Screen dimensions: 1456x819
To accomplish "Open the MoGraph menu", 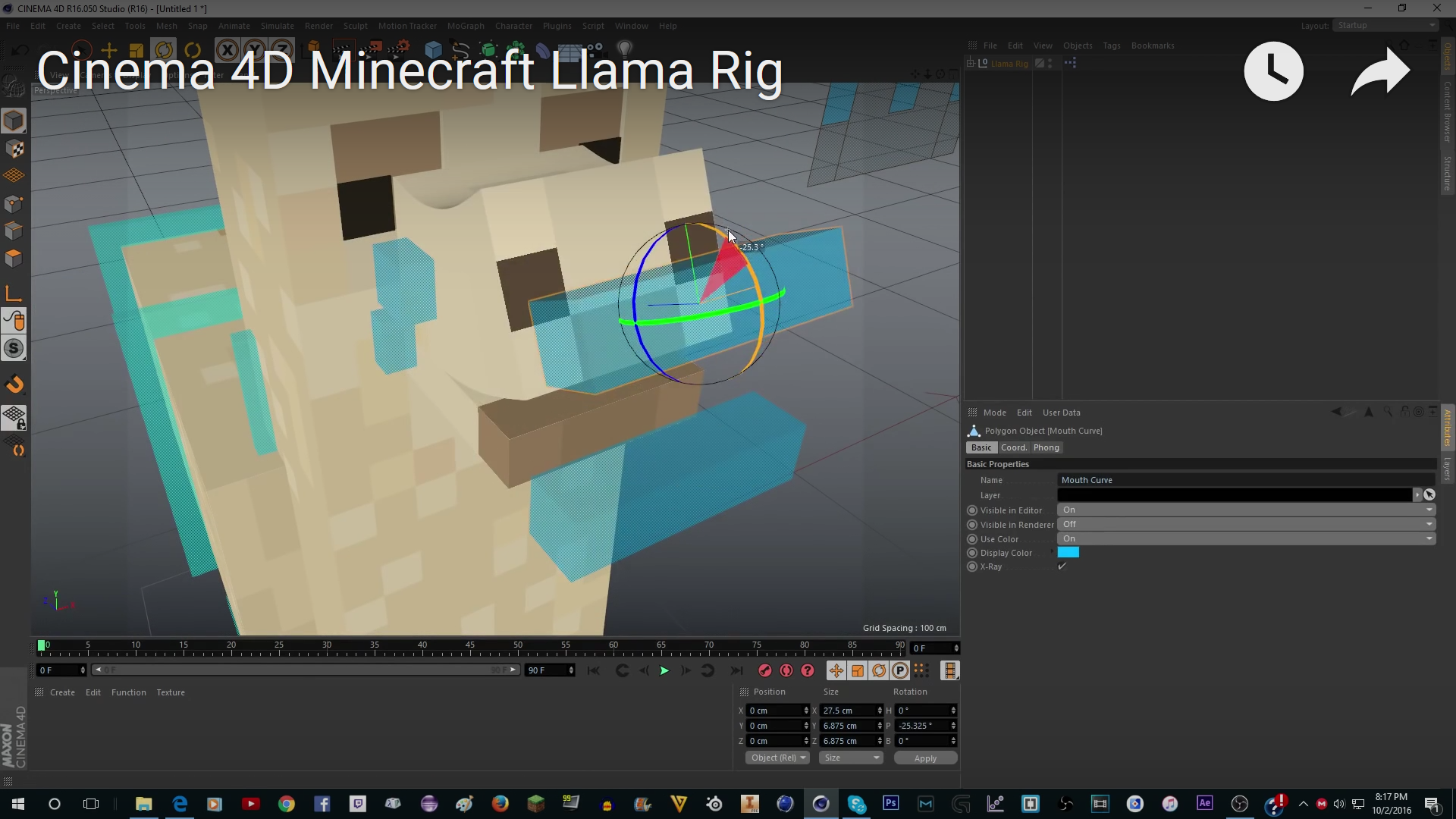I will [465, 26].
